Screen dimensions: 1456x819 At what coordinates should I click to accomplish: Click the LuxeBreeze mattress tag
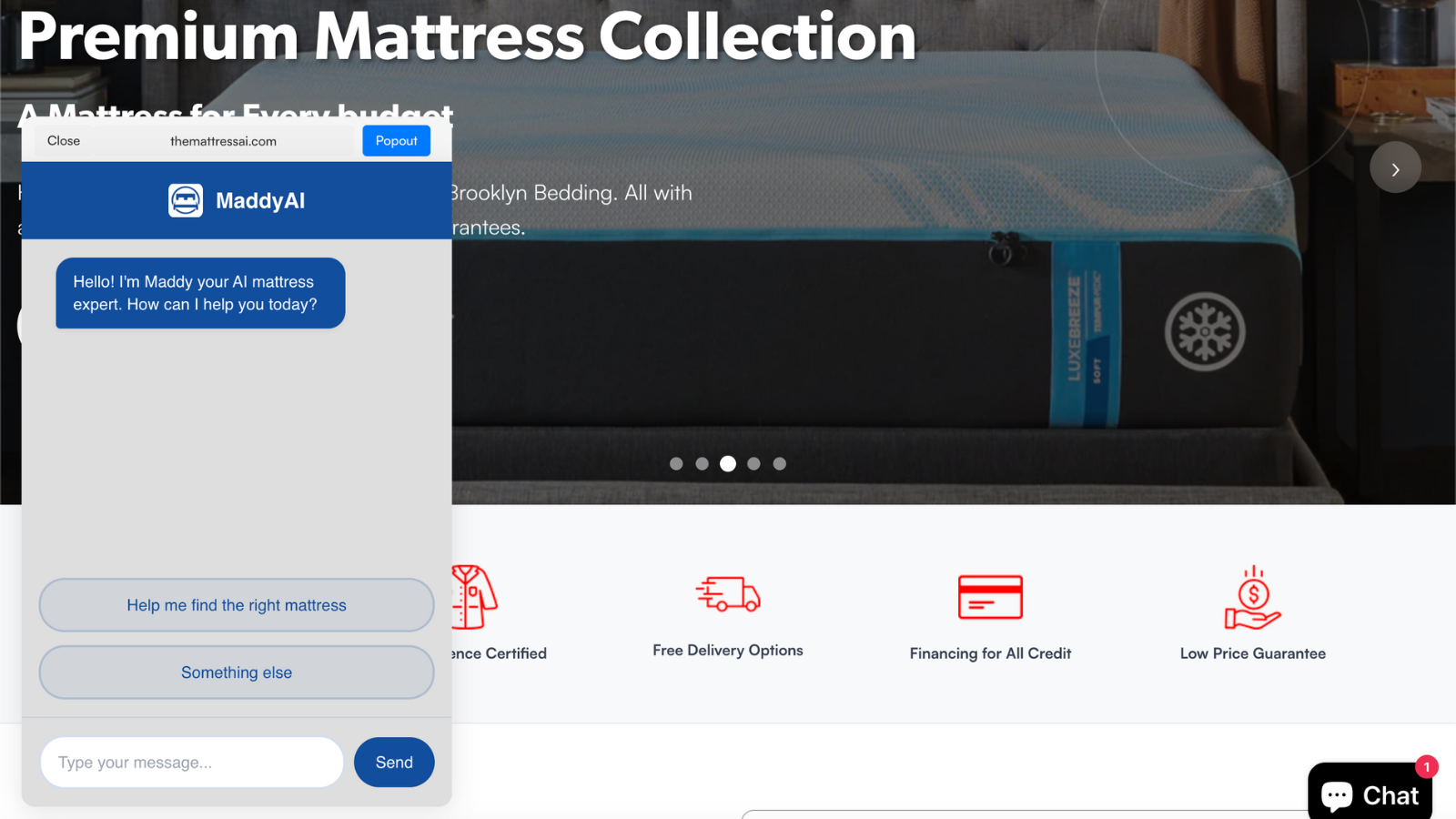click(1085, 332)
